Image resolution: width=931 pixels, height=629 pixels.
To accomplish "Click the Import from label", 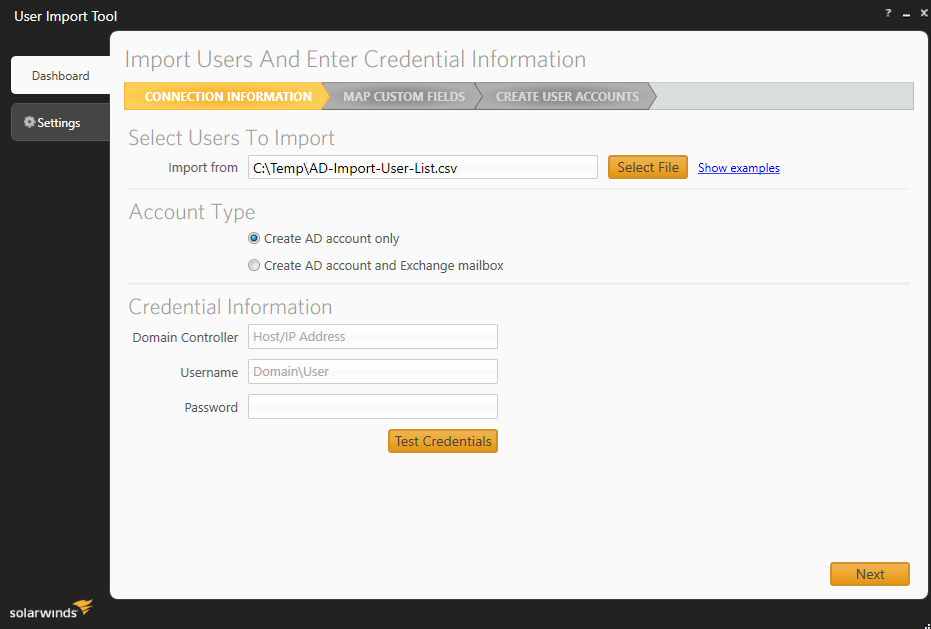I will [203, 167].
